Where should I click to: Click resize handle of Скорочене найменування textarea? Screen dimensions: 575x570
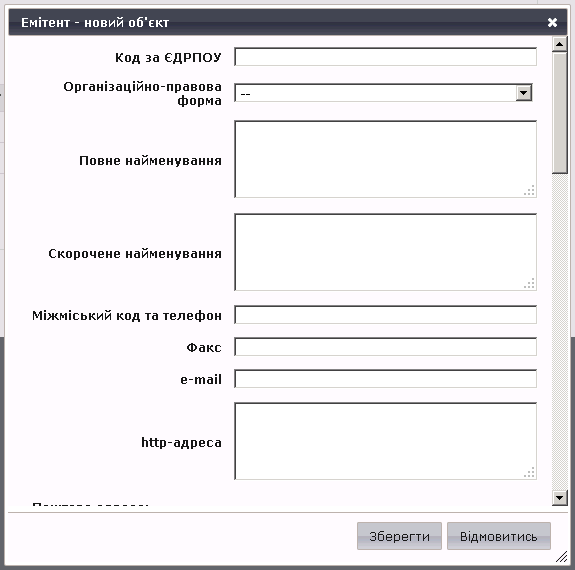click(x=529, y=284)
